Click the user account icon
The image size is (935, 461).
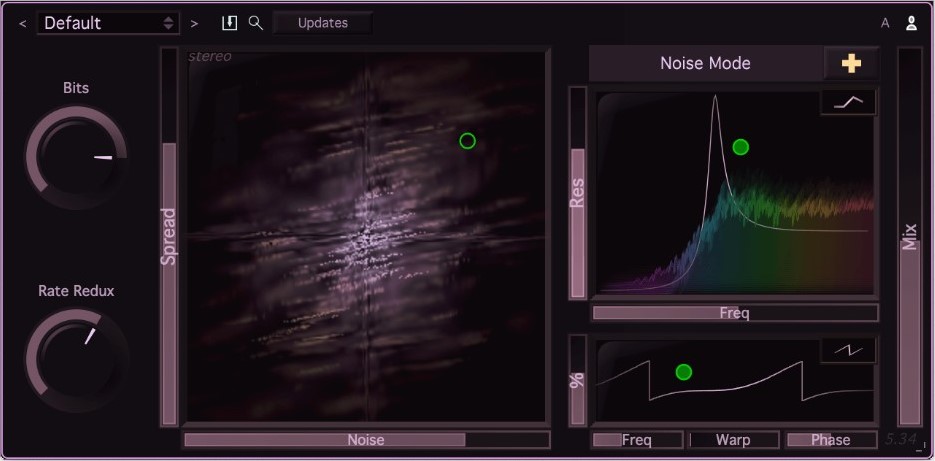coord(911,24)
